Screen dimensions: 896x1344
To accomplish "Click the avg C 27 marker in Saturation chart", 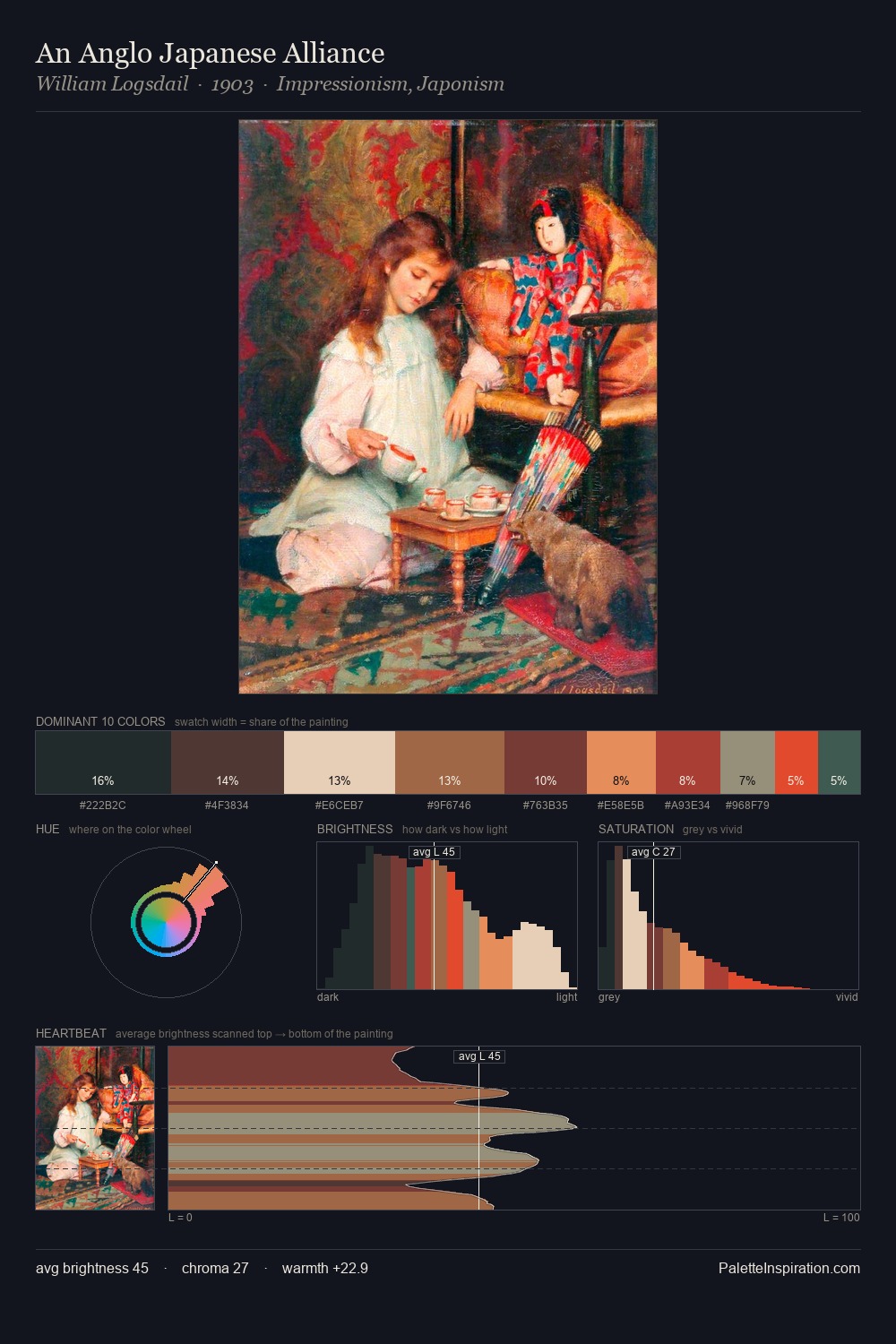I will pyautogui.click(x=653, y=852).
